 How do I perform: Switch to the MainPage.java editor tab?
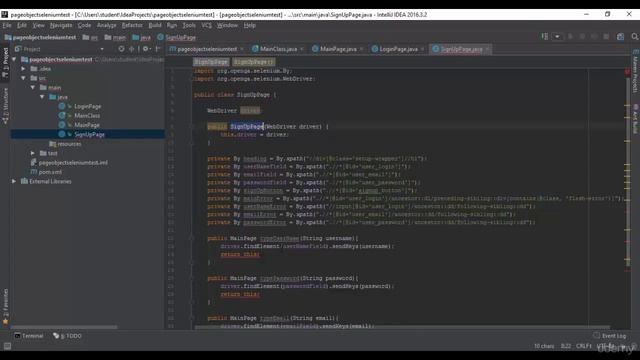(338, 49)
